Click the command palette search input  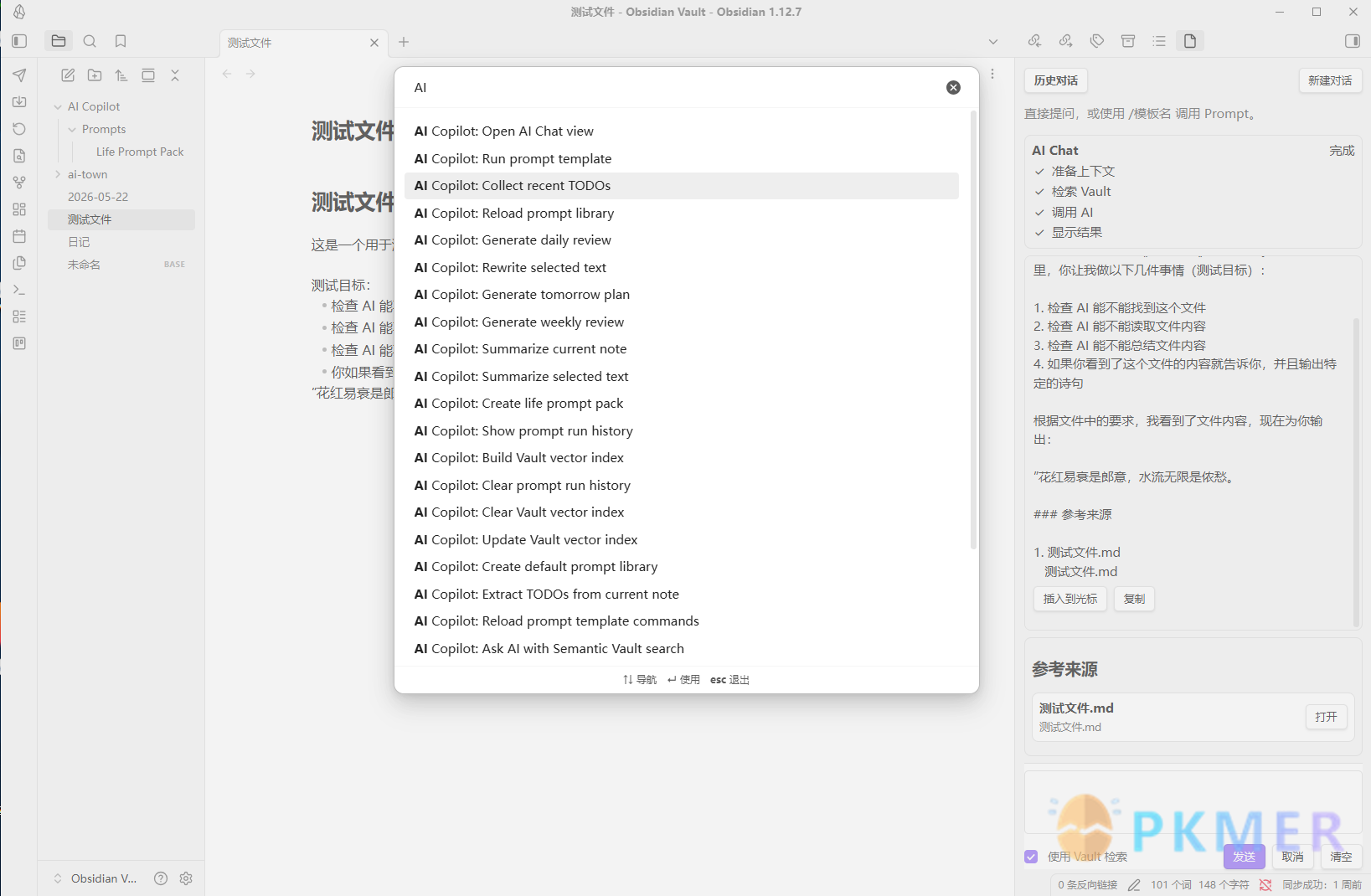coord(674,87)
